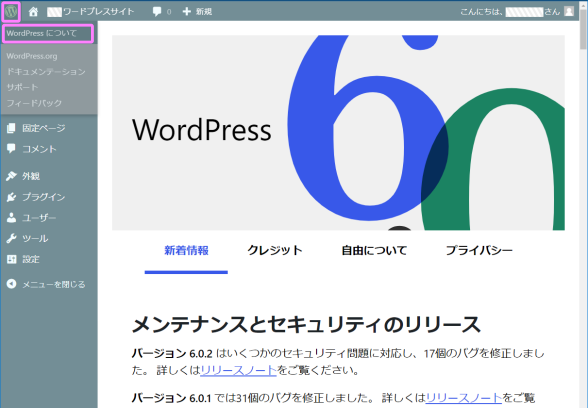The height and width of the screenshot is (408, 588).
Task: Open 外観 label in the sidebar
Action: [31, 176]
